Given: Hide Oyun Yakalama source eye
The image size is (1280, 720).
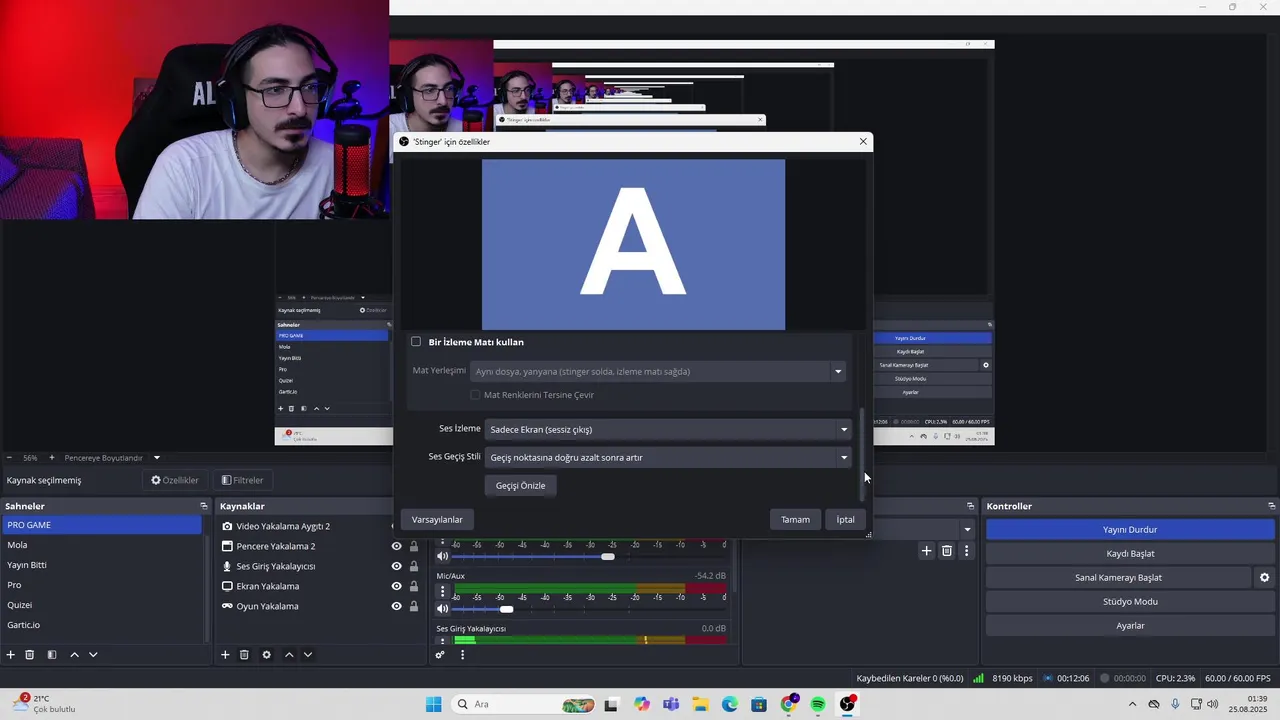Looking at the screenshot, I should click(x=396, y=606).
